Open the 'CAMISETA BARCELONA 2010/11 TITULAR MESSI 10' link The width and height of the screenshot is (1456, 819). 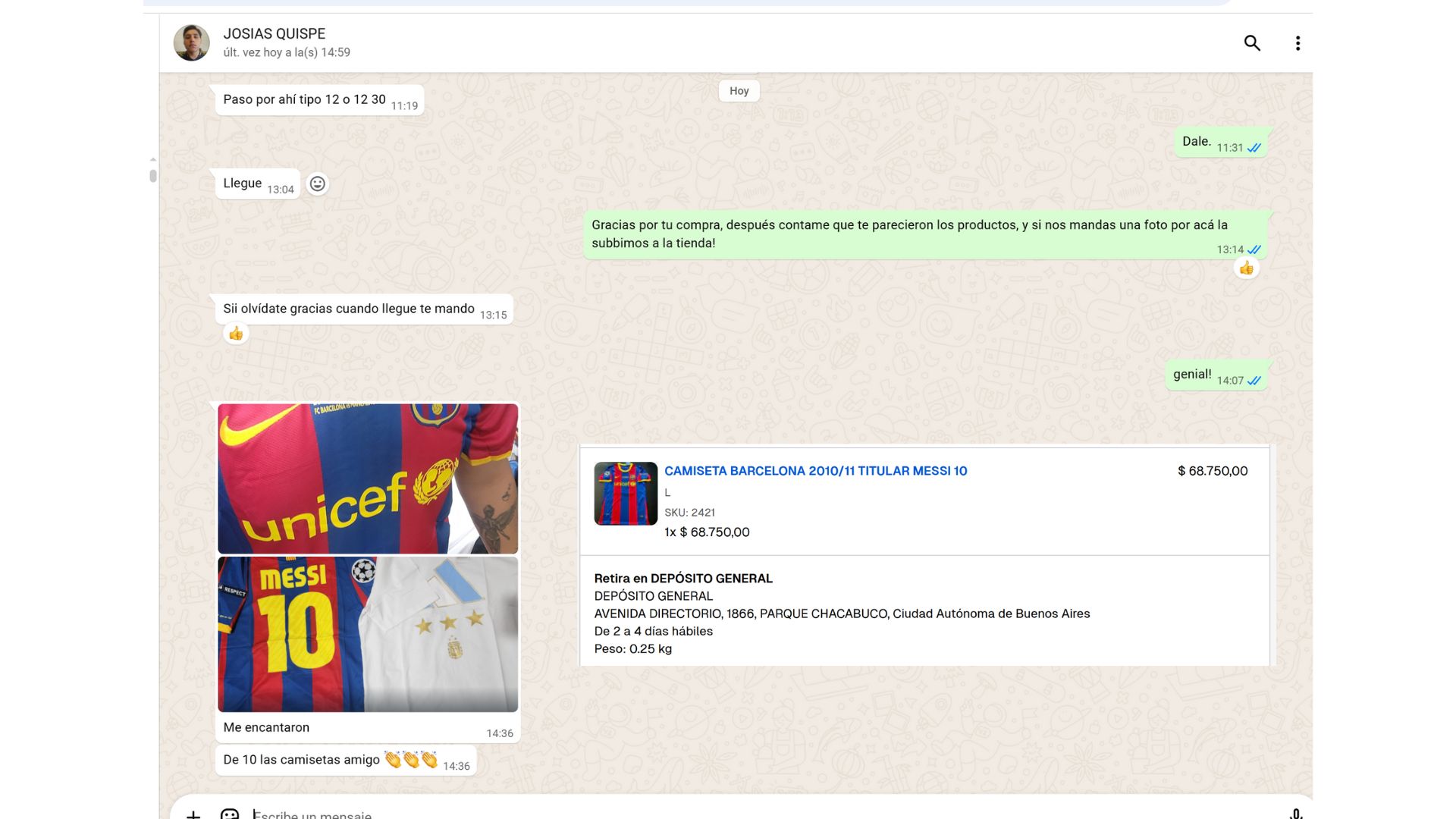(815, 471)
